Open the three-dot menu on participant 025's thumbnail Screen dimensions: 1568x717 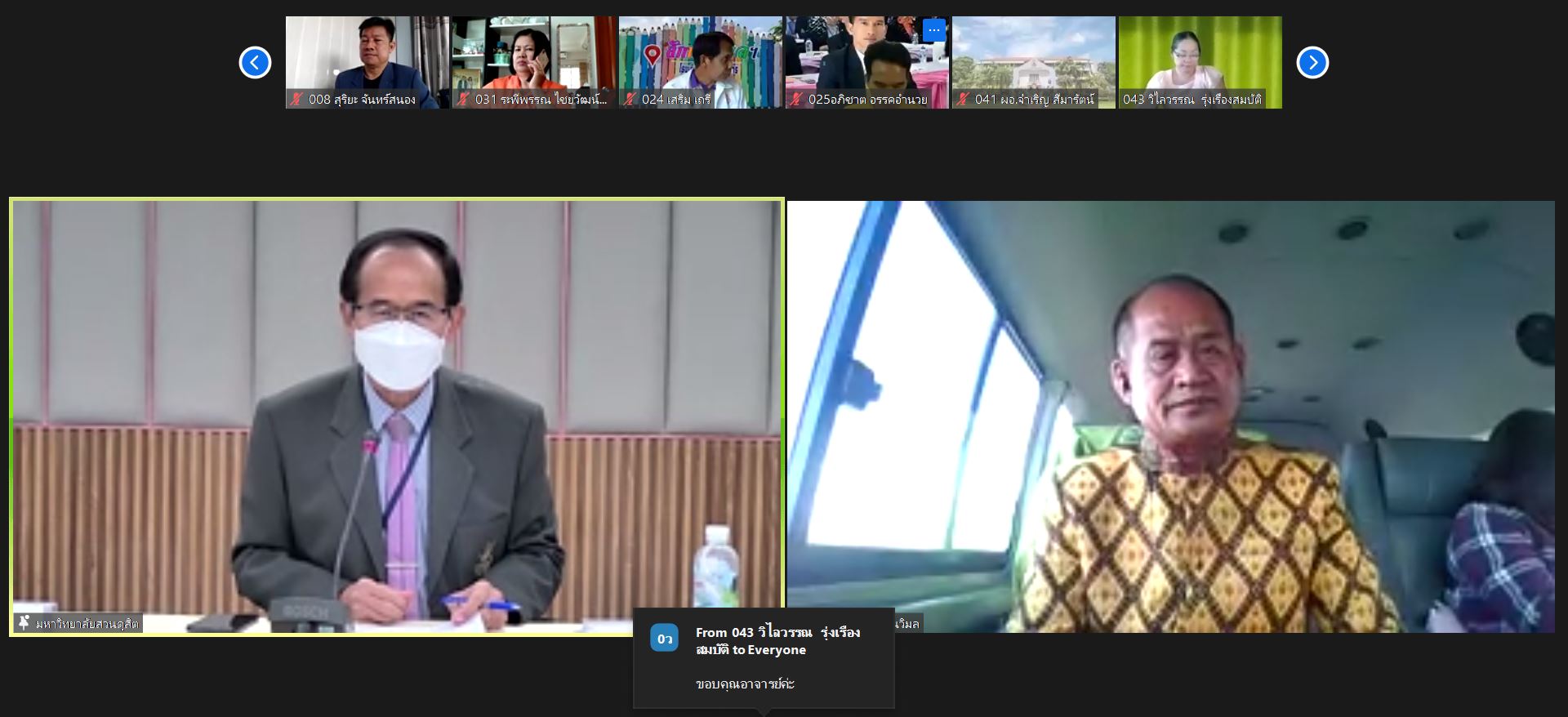(933, 30)
